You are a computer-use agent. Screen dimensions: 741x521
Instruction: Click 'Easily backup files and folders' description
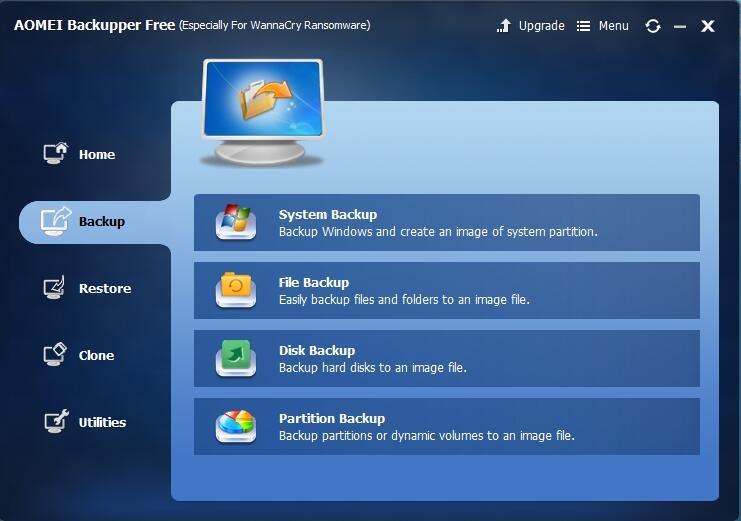click(x=404, y=300)
